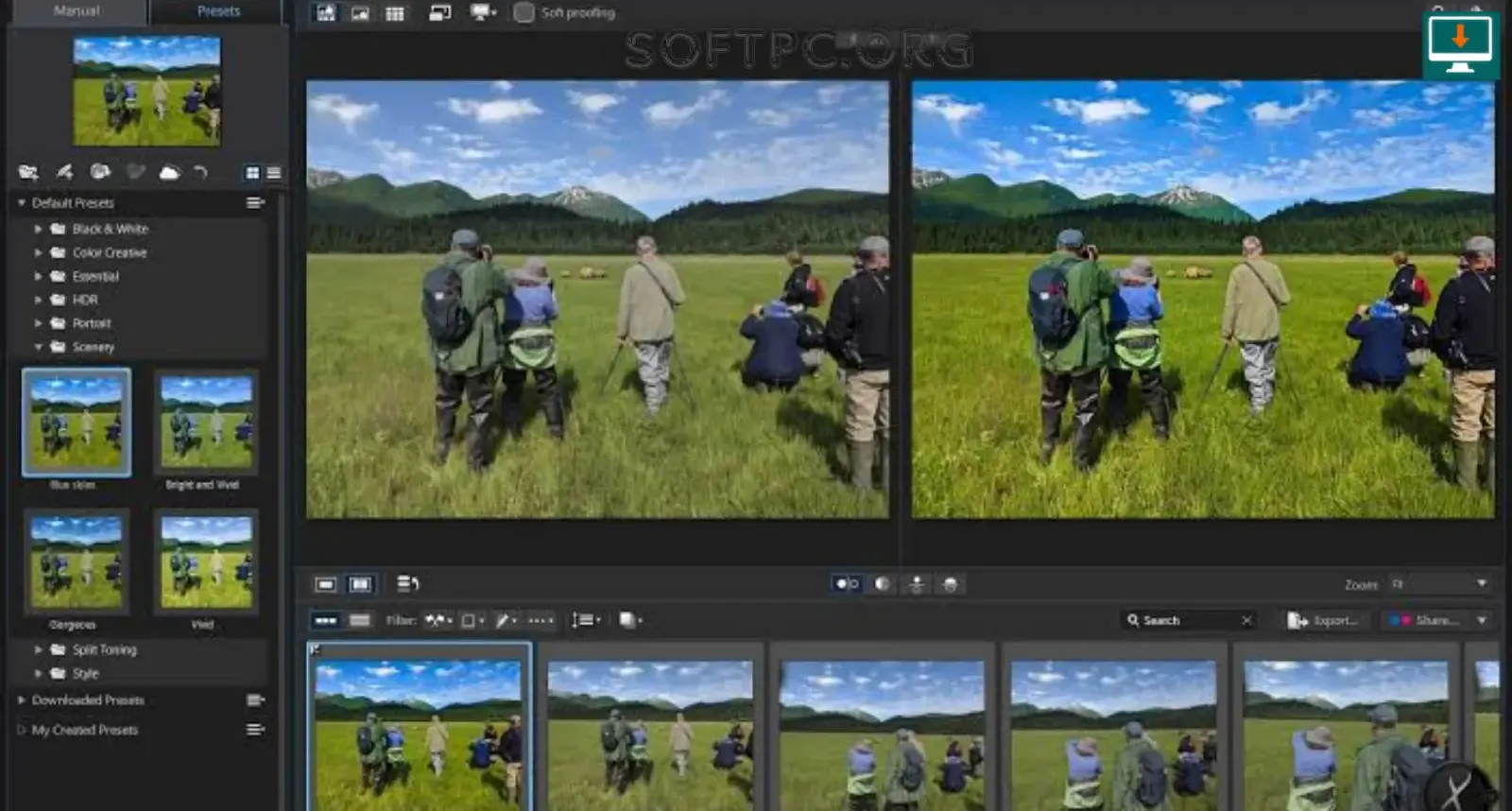The width and height of the screenshot is (1512, 811).
Task: Open the sort order dropdown
Action: (586, 620)
